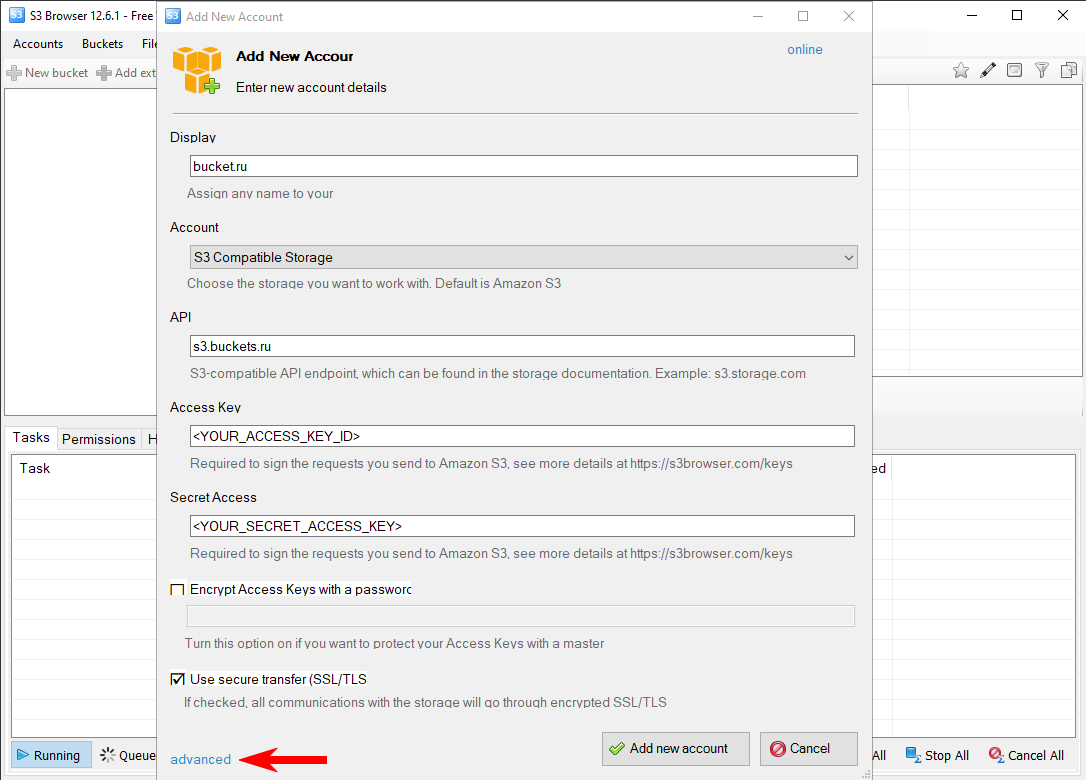This screenshot has height=780, width=1086.
Task: Click the New bucket toolbar button
Action: click(47, 73)
